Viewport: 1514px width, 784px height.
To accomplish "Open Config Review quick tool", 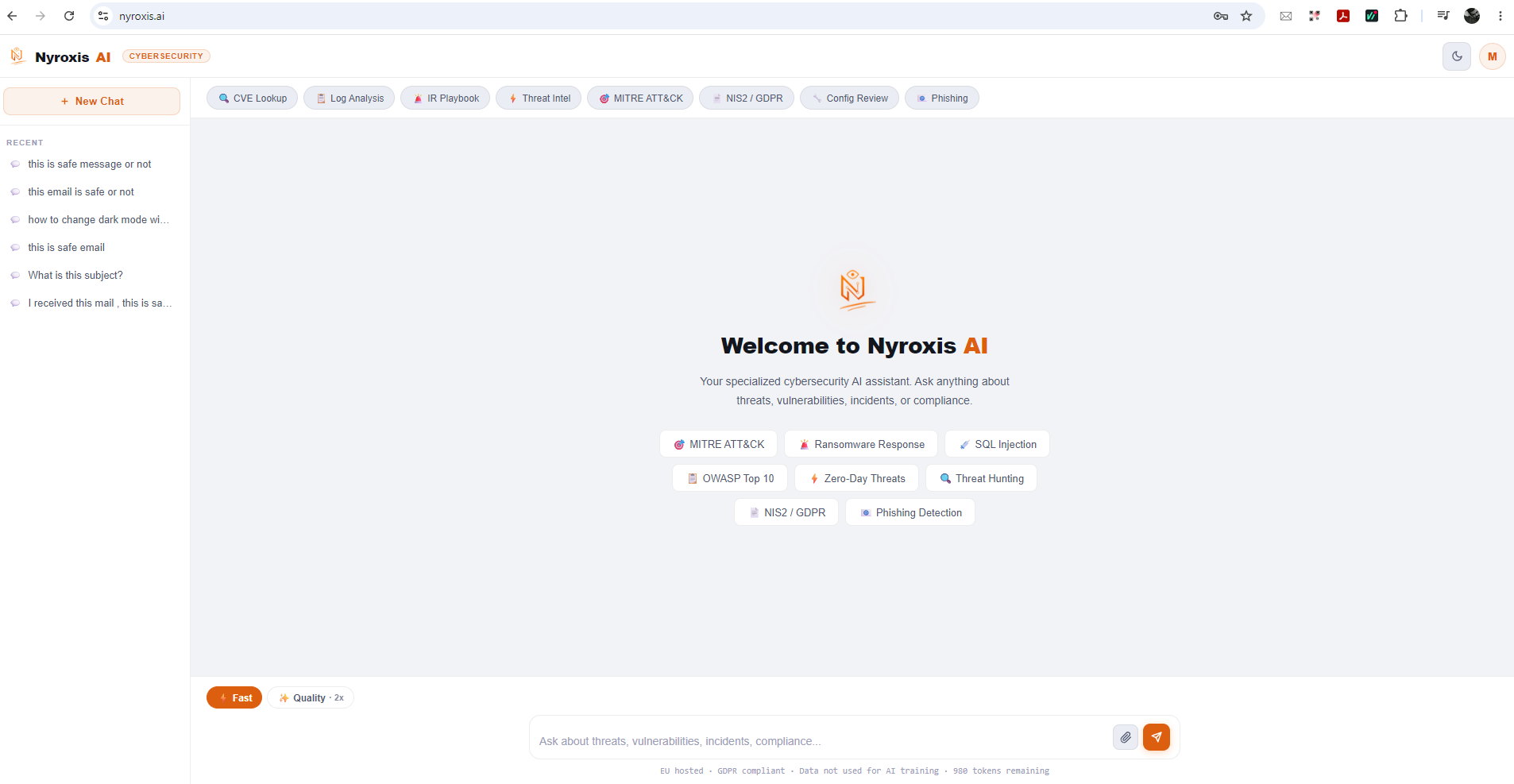I will [x=849, y=98].
